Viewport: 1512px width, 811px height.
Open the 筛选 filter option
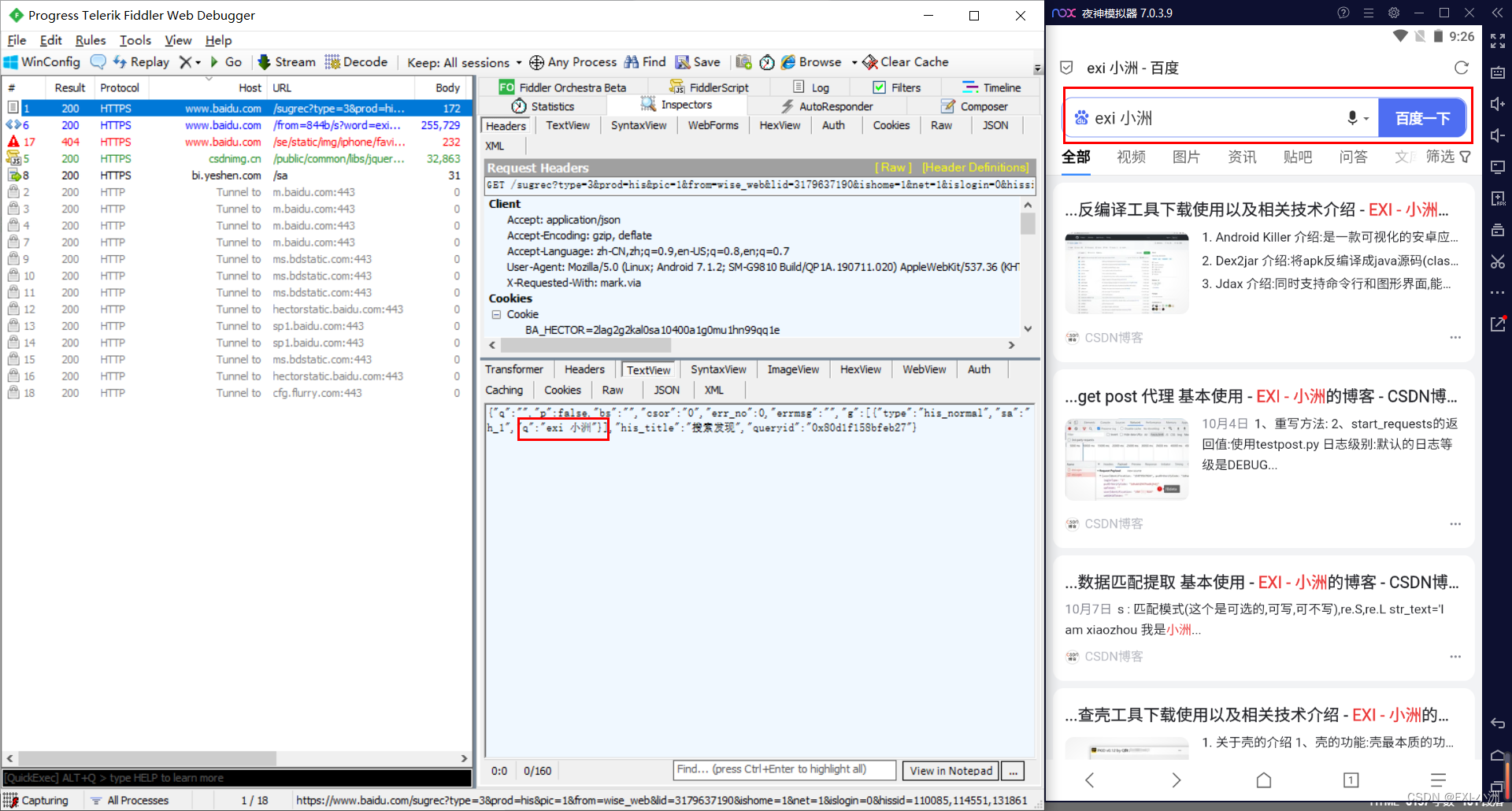(1448, 157)
